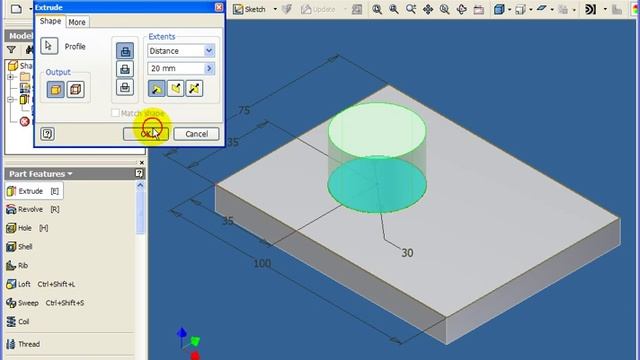
Task: Toggle the Match shape checkbox
Action: click(116, 113)
